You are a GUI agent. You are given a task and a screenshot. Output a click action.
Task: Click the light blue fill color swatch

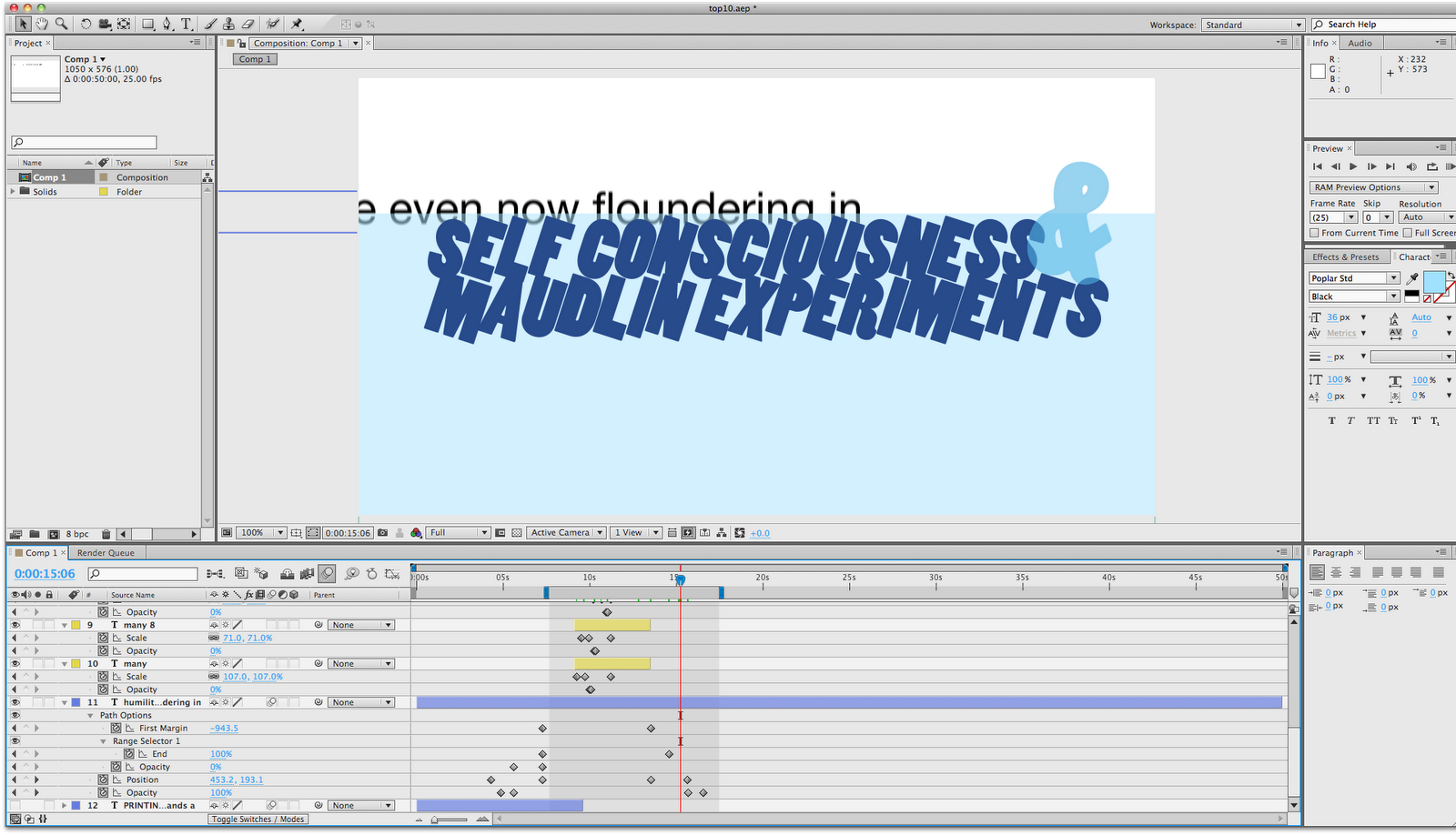[1434, 282]
